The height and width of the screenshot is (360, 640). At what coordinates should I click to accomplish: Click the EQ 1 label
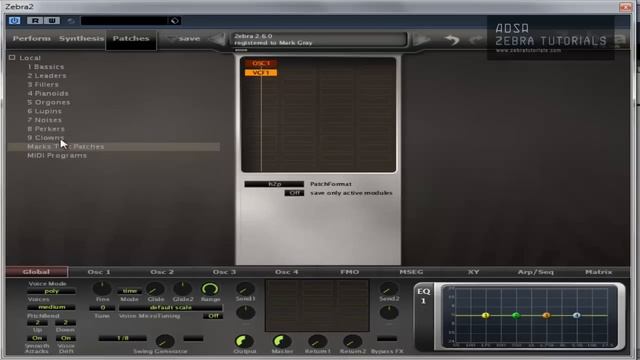[x=423, y=296]
